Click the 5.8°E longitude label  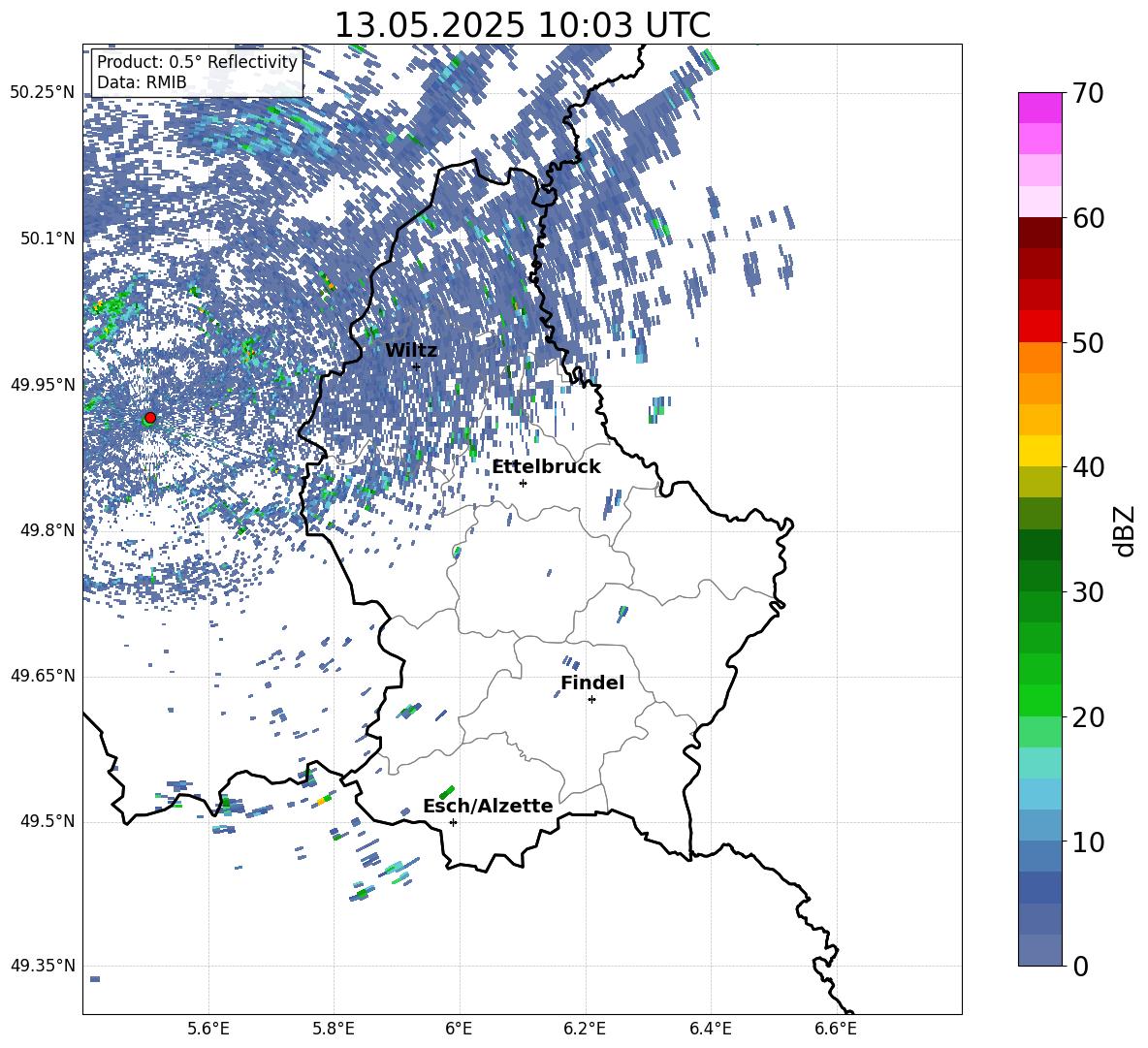click(x=334, y=1030)
